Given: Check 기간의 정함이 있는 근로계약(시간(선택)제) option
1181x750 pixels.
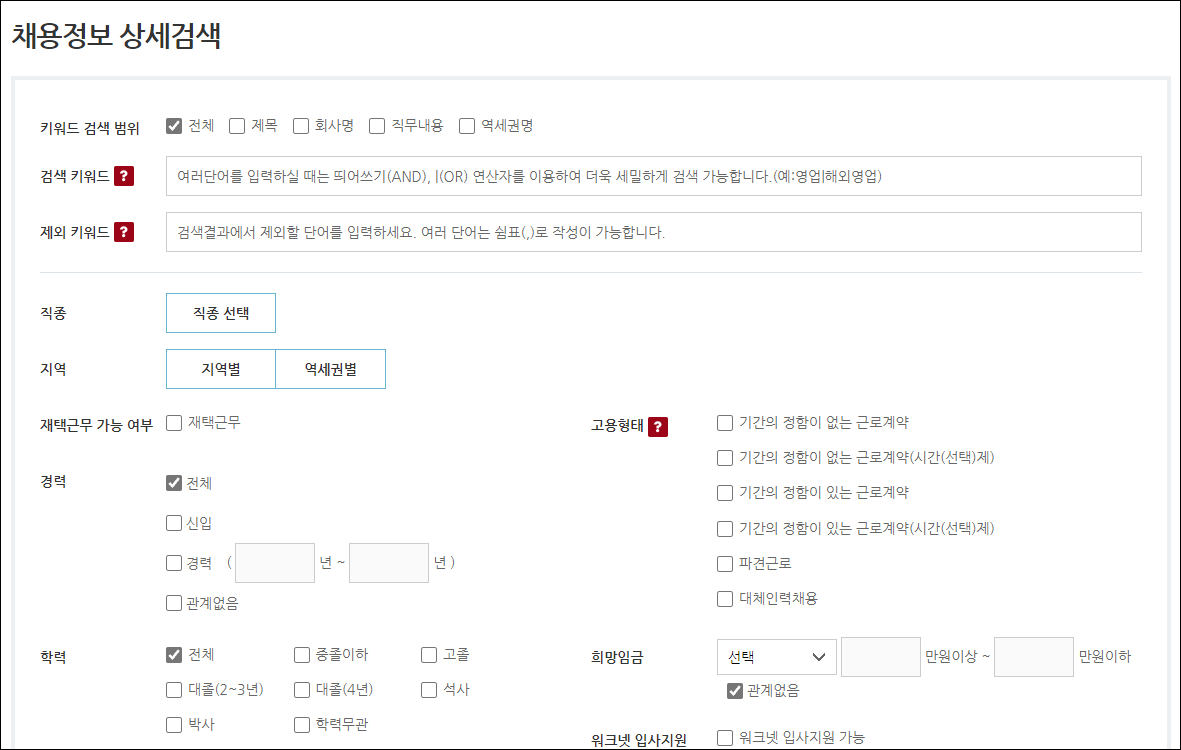Looking at the screenshot, I should click(x=725, y=529).
